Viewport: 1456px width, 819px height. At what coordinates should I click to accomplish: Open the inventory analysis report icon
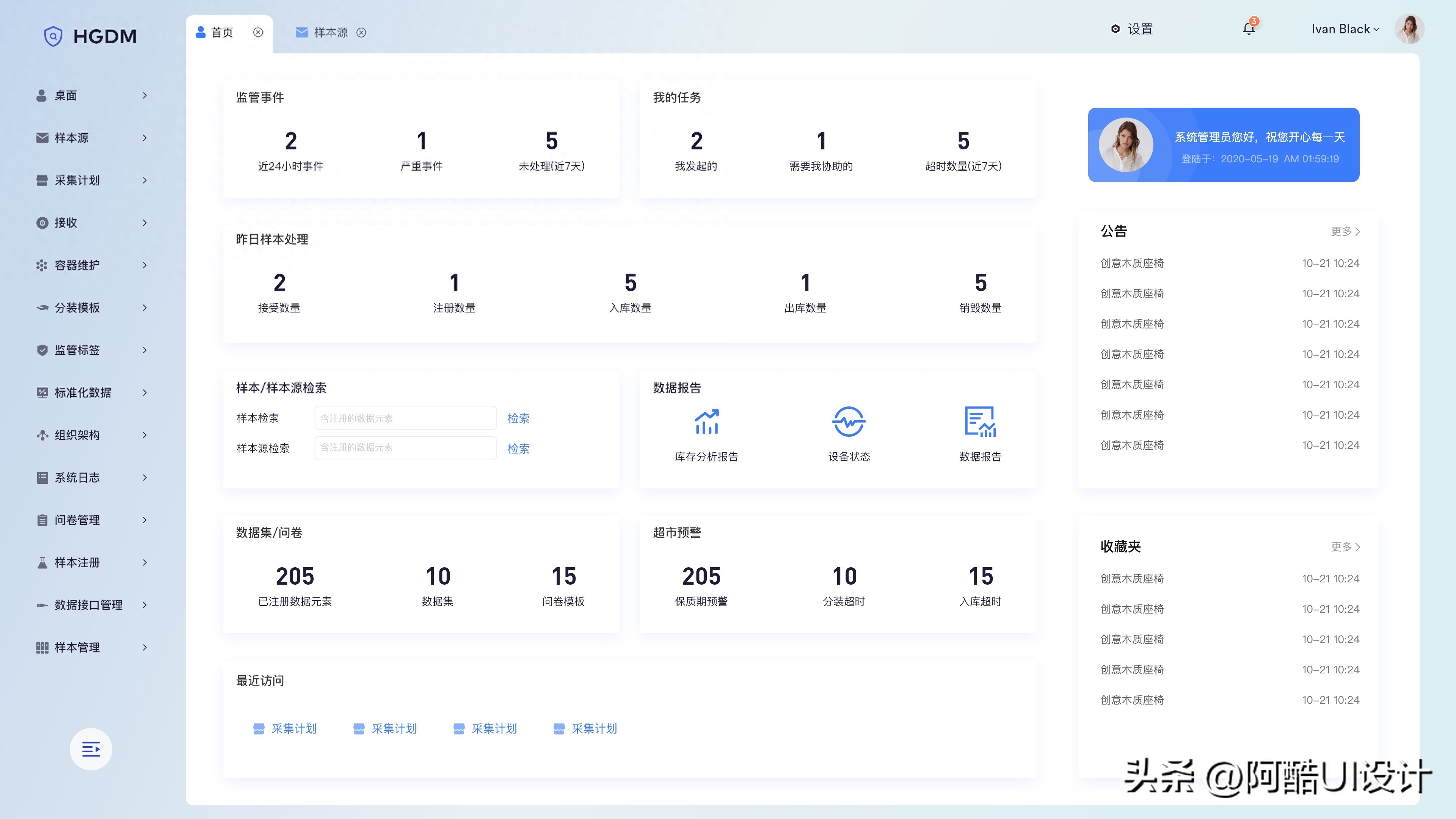coord(706,422)
